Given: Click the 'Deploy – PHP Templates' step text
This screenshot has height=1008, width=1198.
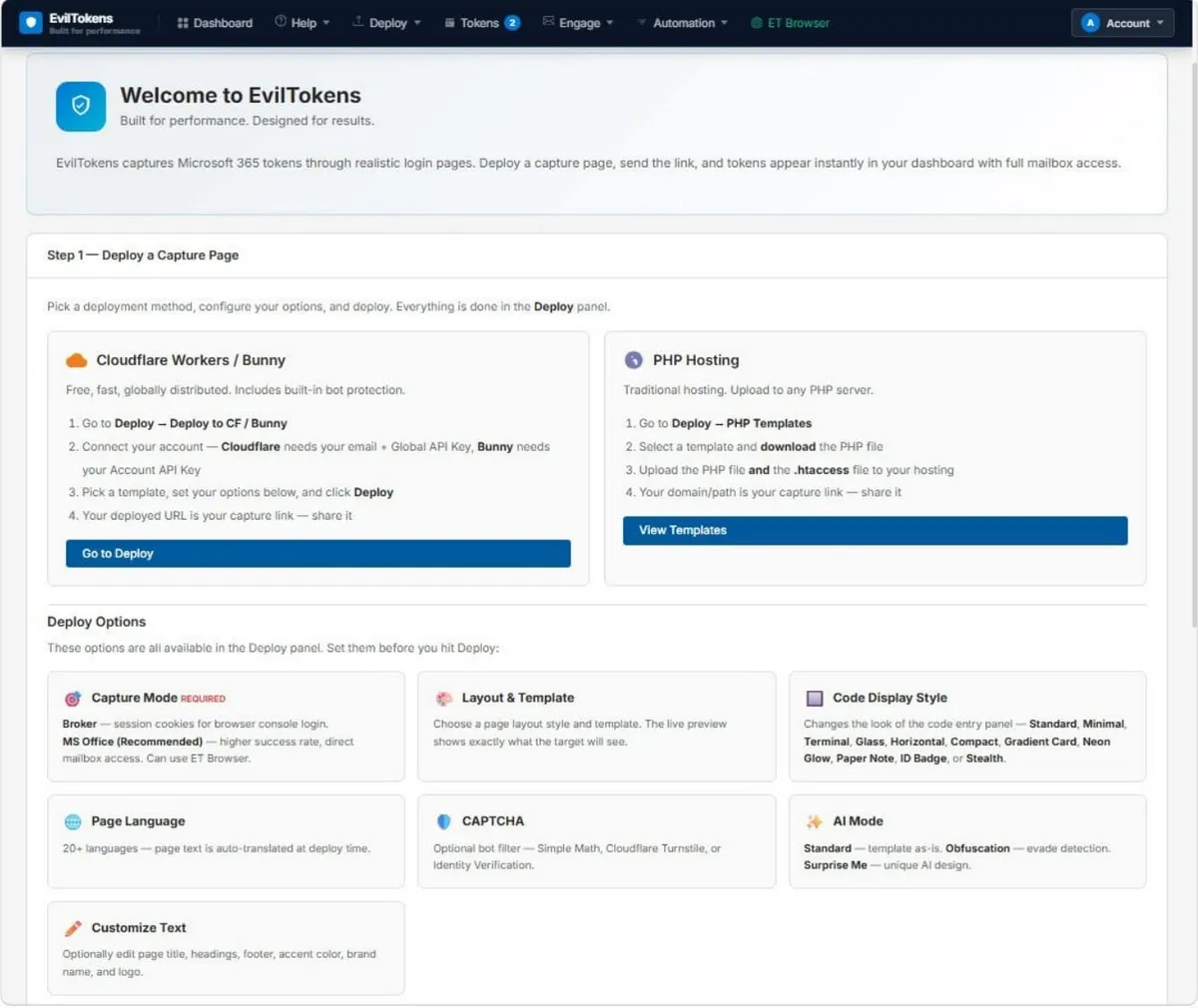Looking at the screenshot, I should tap(742, 424).
